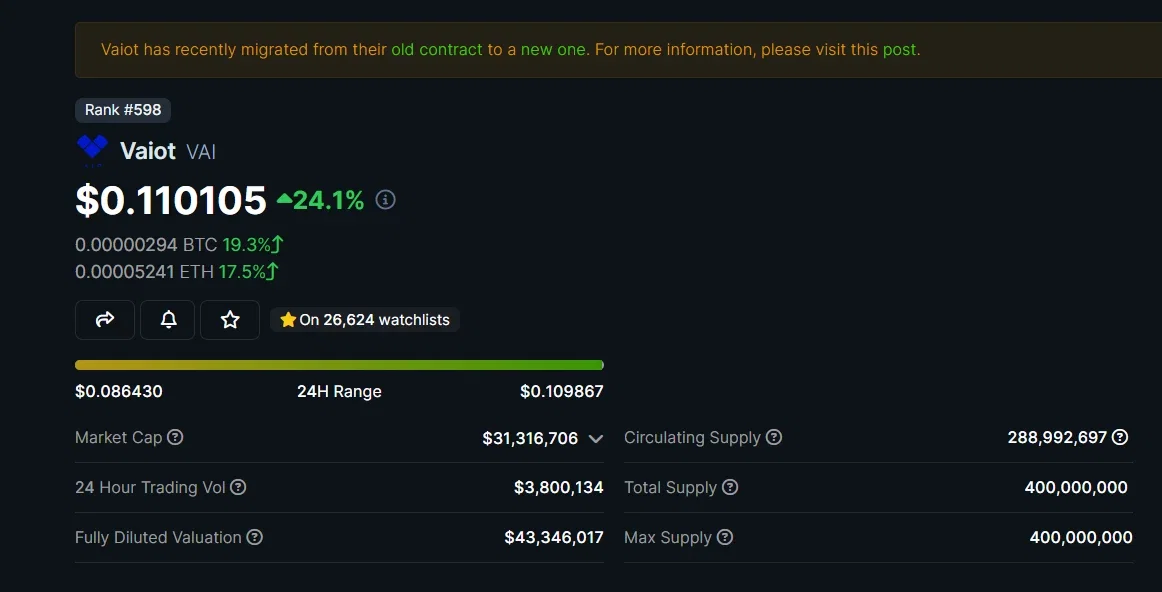The height and width of the screenshot is (592, 1162).
Task: Open help icon beside Circulating Supply label
Action: point(774,437)
